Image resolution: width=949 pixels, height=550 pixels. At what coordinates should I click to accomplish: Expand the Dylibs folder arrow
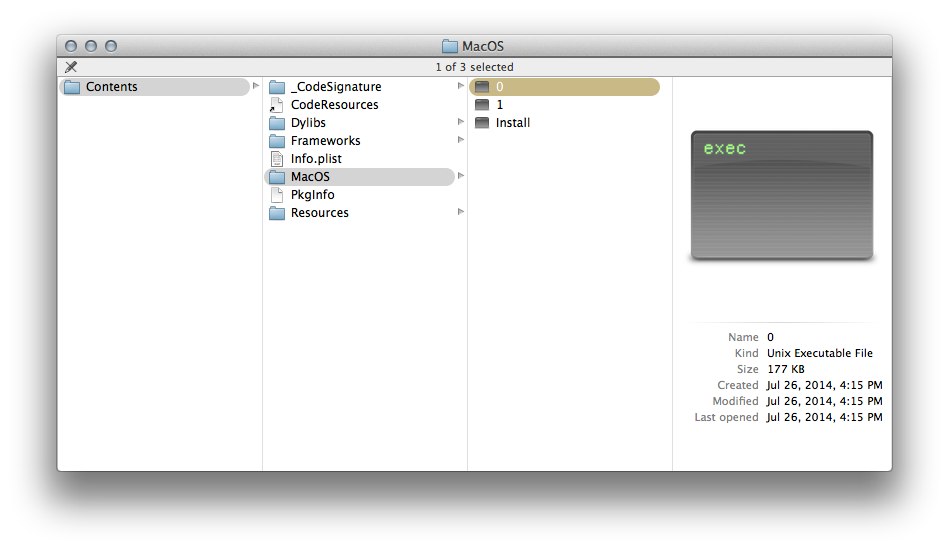click(461, 122)
